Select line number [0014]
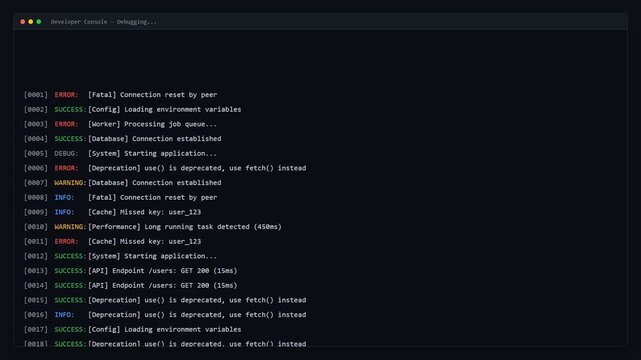Screen dimensions: 641x360 (36, 286)
